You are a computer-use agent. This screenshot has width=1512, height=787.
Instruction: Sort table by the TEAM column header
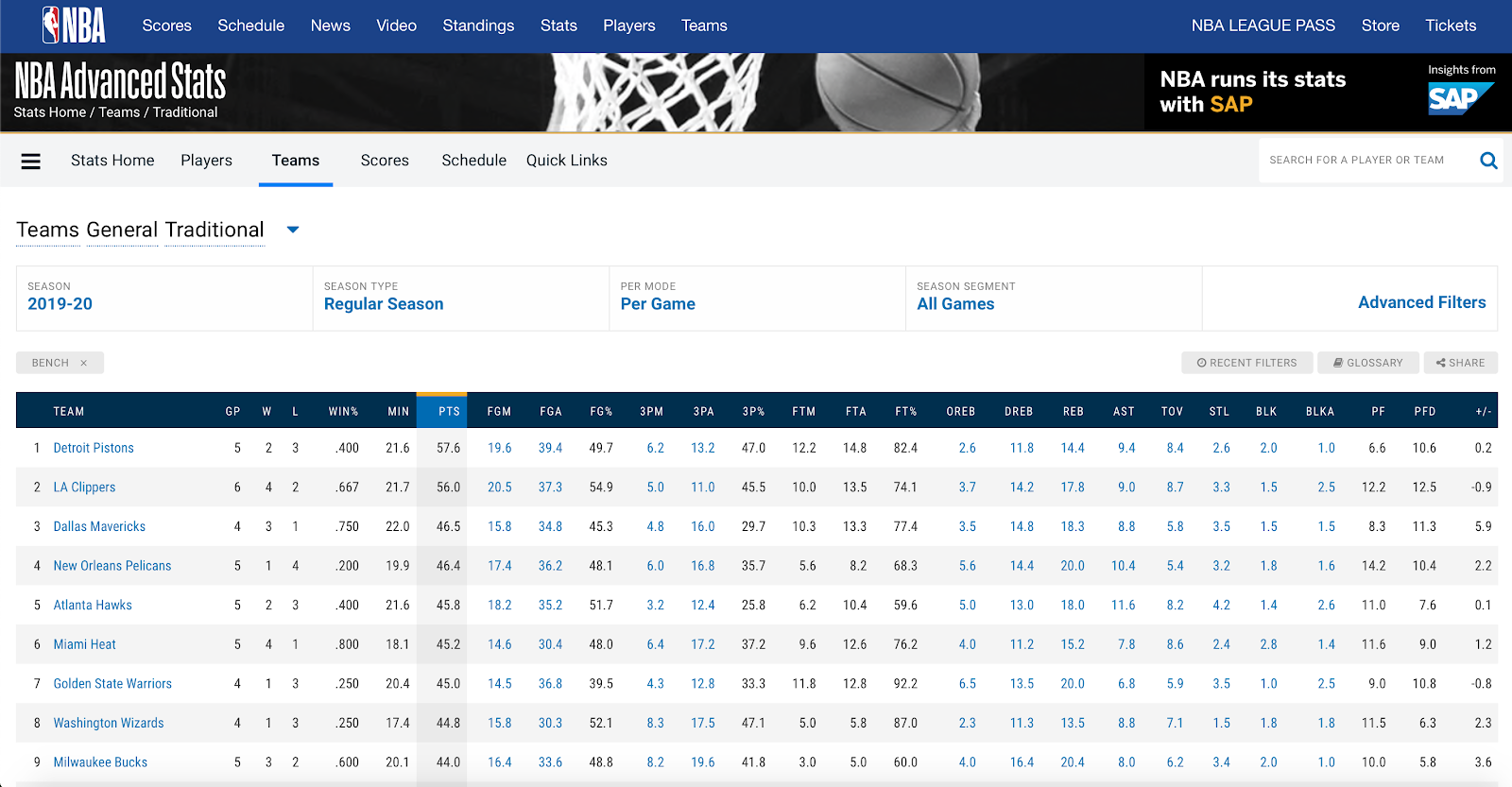point(69,412)
